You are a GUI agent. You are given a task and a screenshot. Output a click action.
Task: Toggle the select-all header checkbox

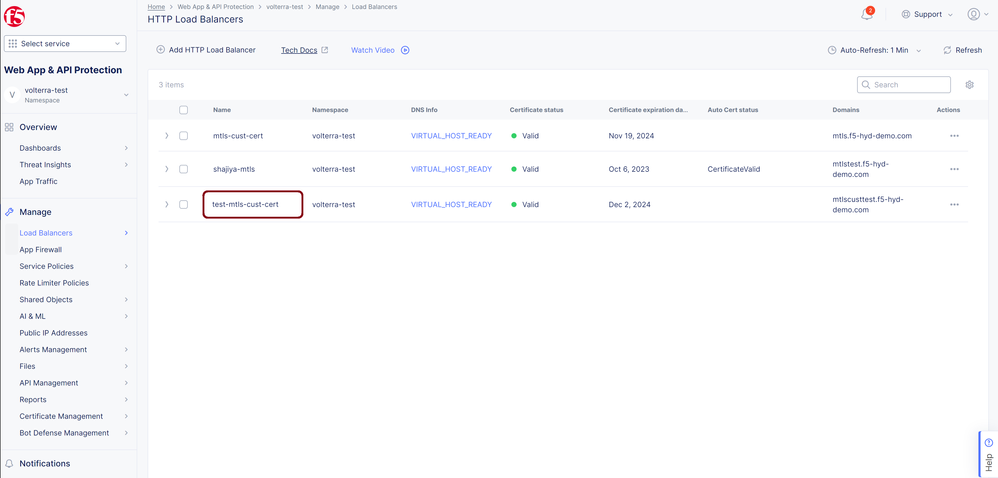coord(183,110)
